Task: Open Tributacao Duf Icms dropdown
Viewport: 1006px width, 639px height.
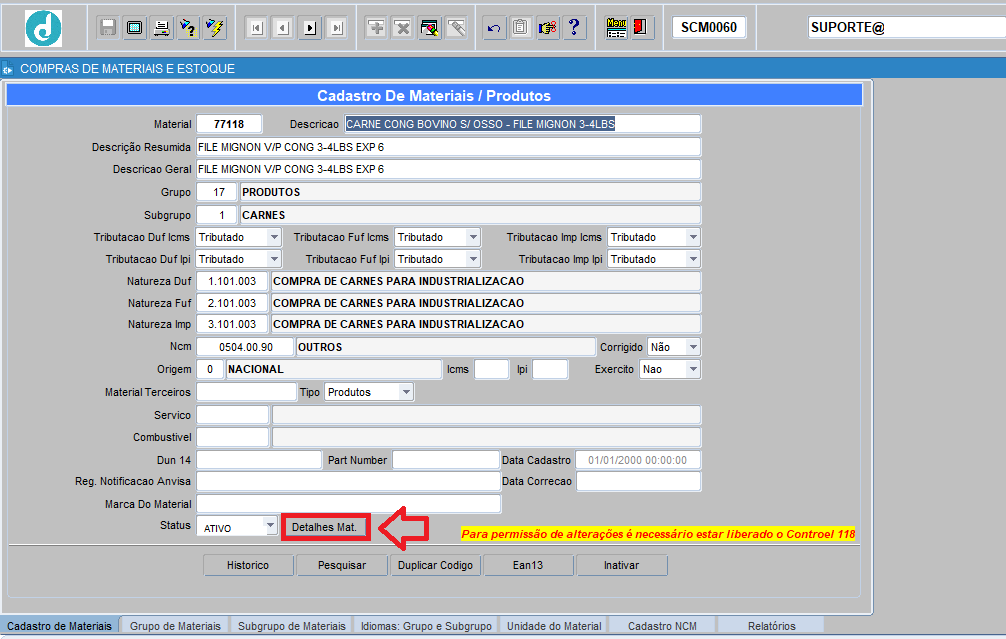Action: [x=274, y=237]
